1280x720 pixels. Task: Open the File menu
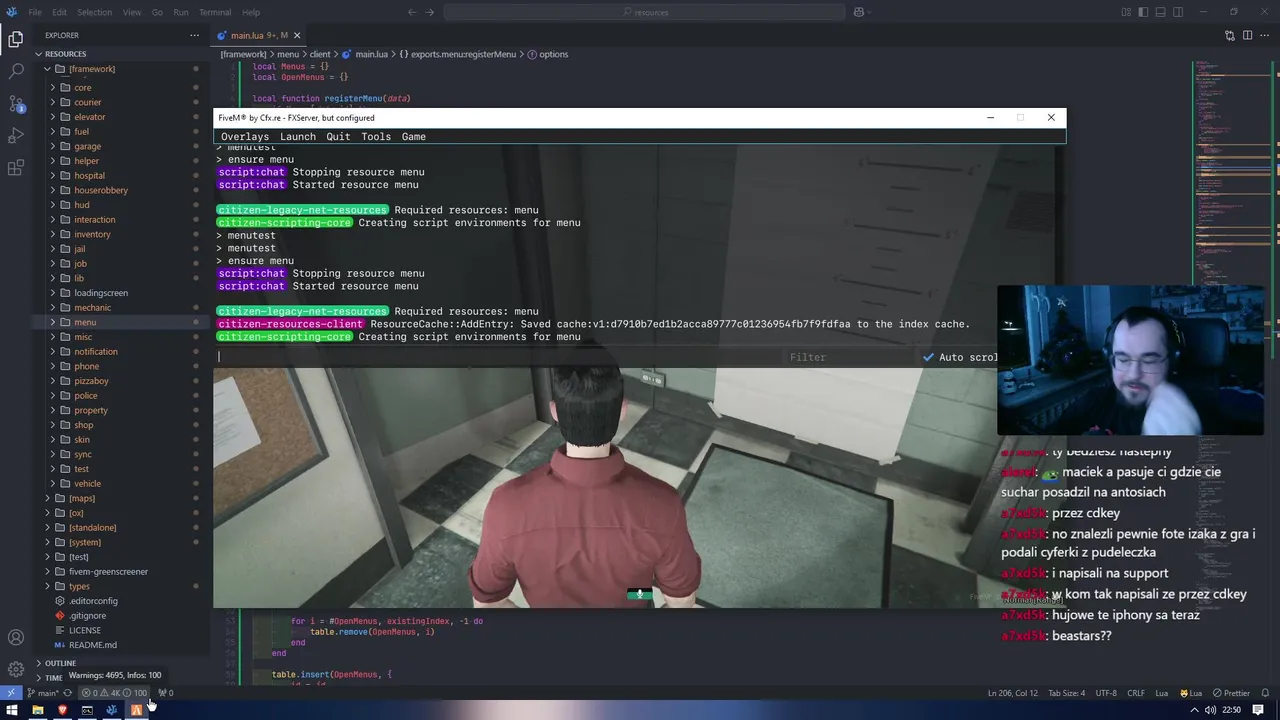[x=35, y=12]
